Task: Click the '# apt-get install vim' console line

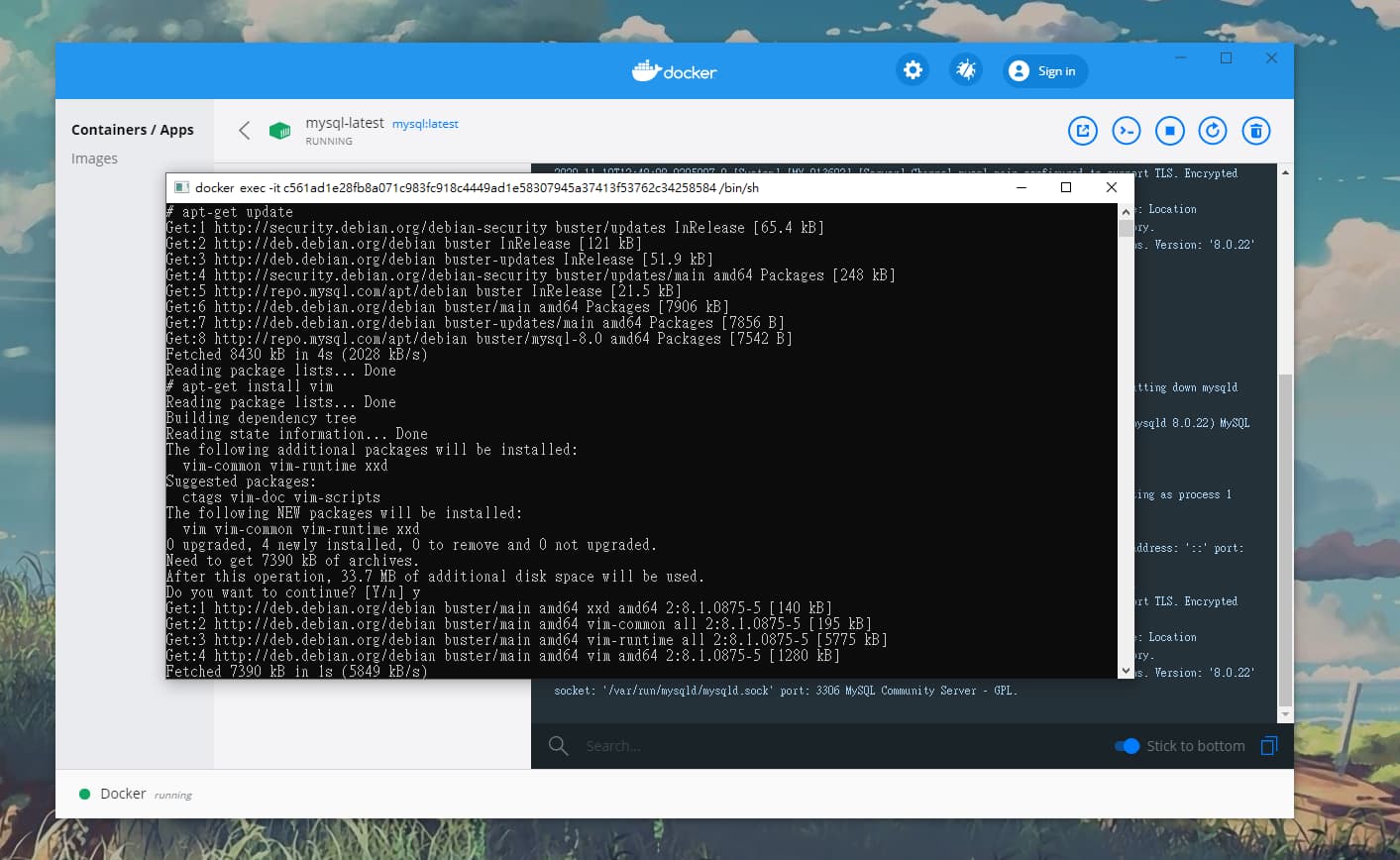Action: [x=250, y=385]
